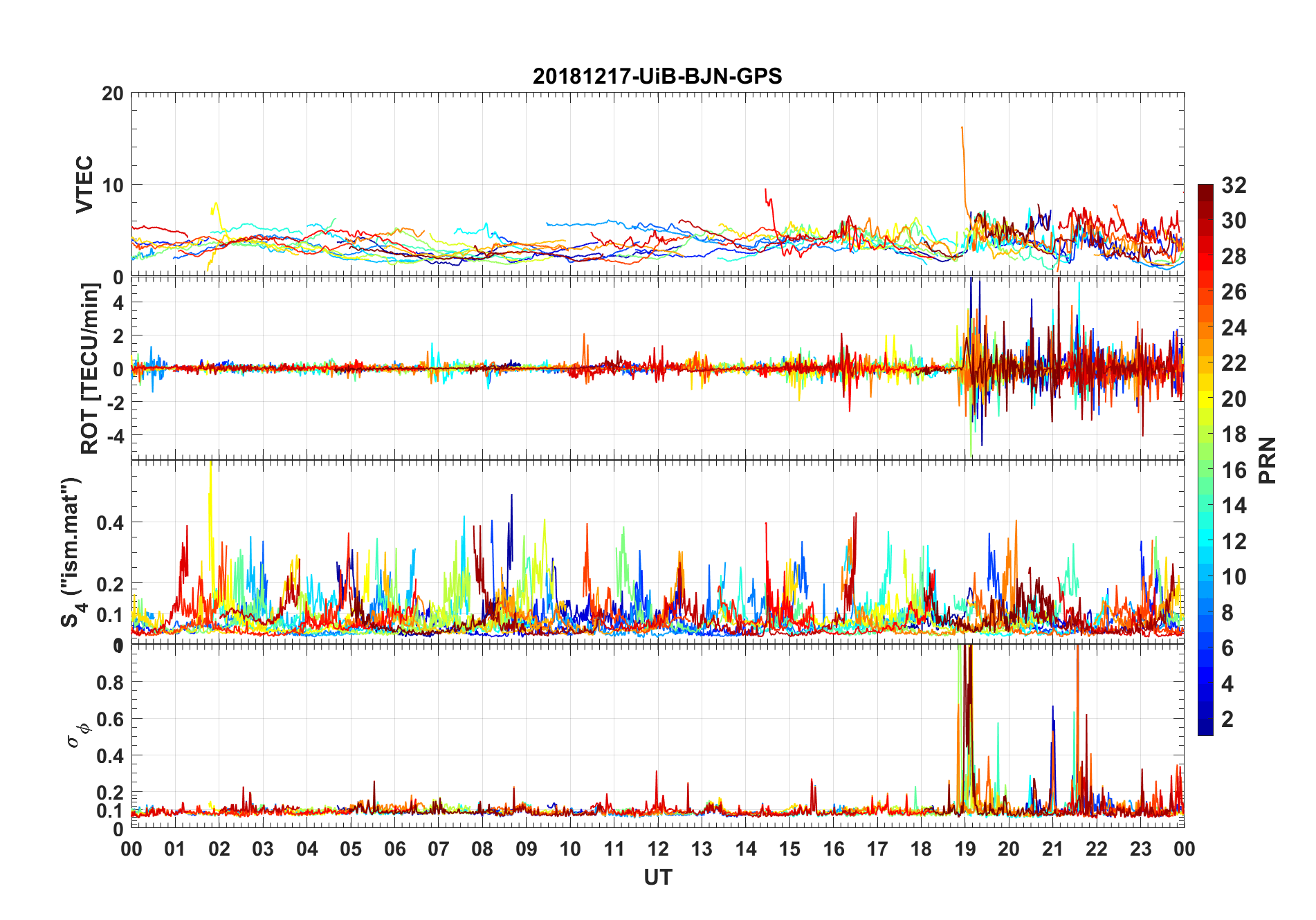Pick the dark red top of the PRN colorbar
Viewport: 1316px width, 920px height.
point(1205,192)
